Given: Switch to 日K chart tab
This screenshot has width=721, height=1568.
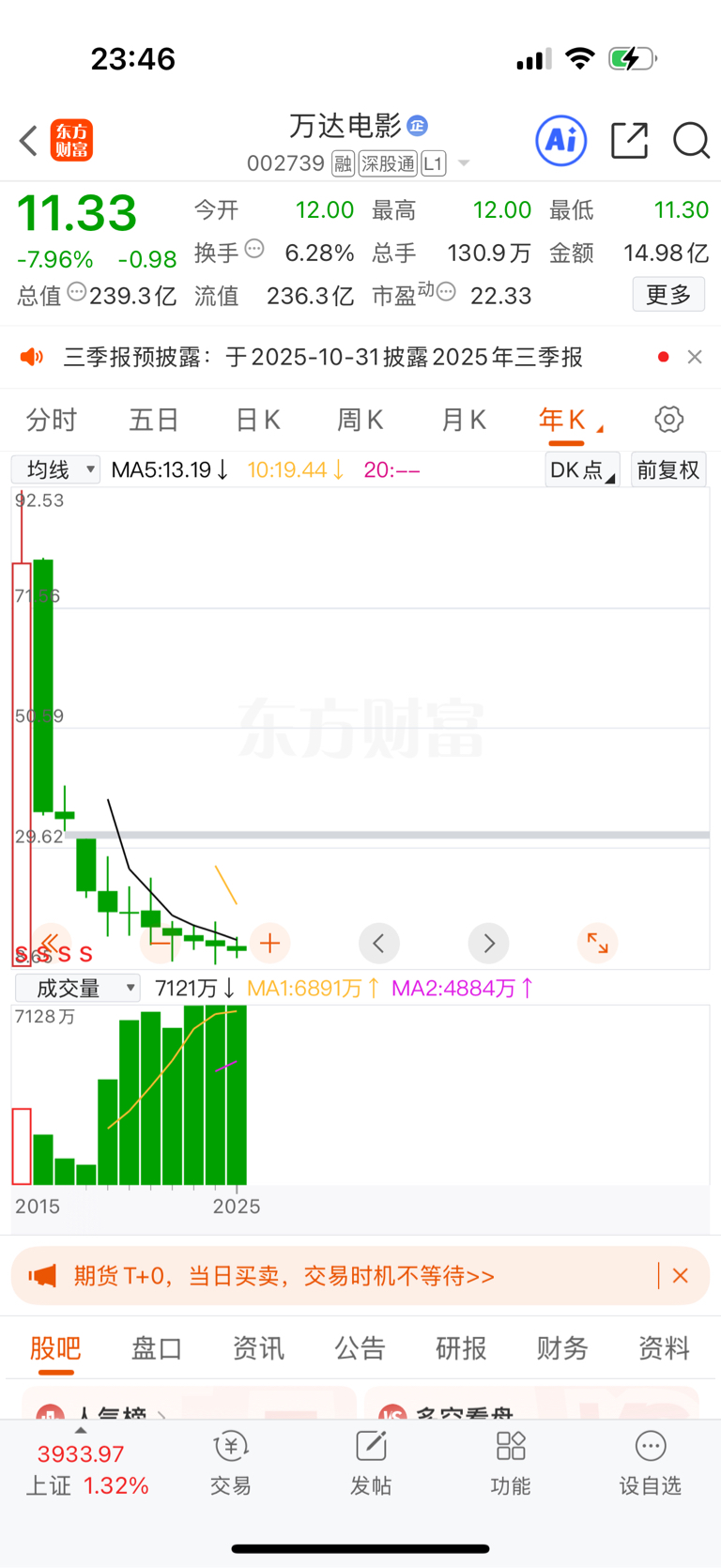Looking at the screenshot, I should [x=258, y=420].
